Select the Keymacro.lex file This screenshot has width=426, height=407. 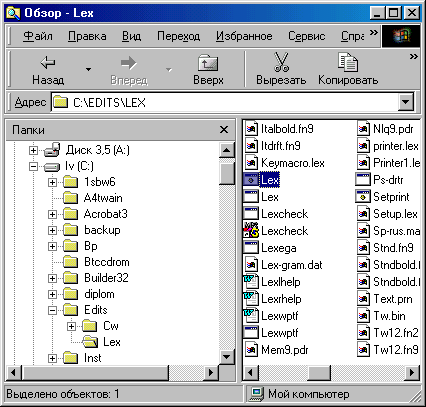click(284, 163)
